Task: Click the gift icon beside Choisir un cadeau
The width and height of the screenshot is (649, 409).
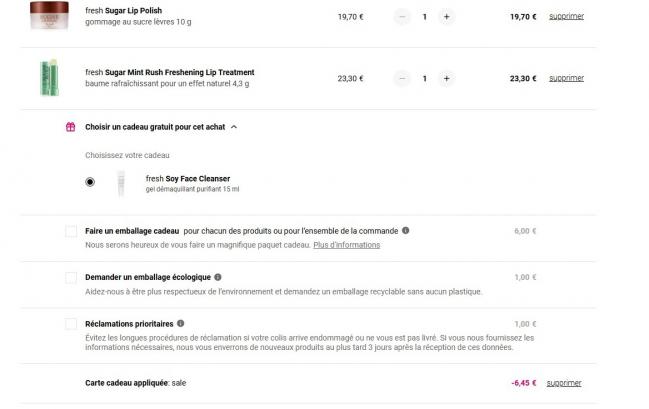Action: [x=70, y=127]
